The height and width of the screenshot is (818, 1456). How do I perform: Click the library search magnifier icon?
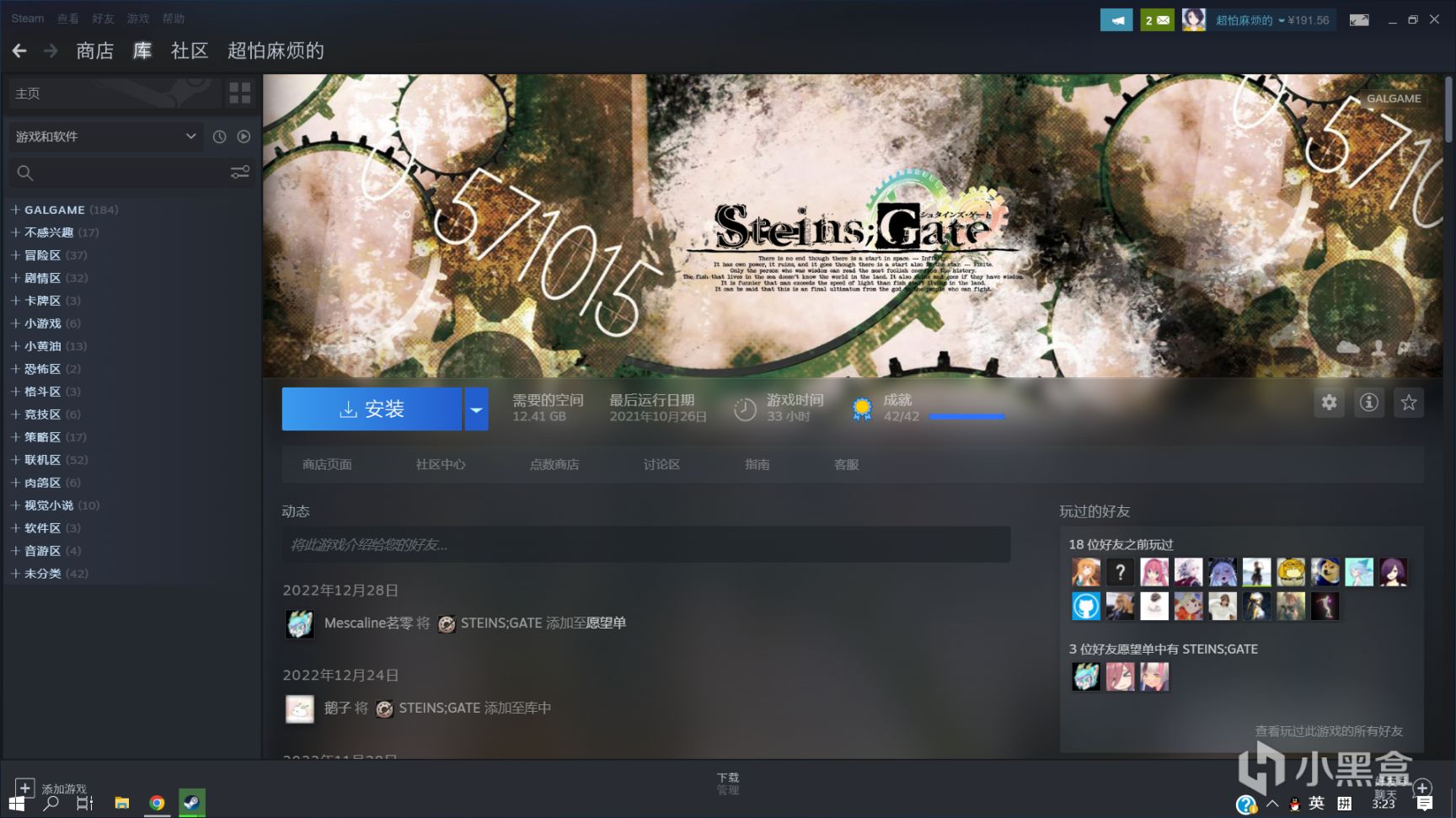(25, 173)
